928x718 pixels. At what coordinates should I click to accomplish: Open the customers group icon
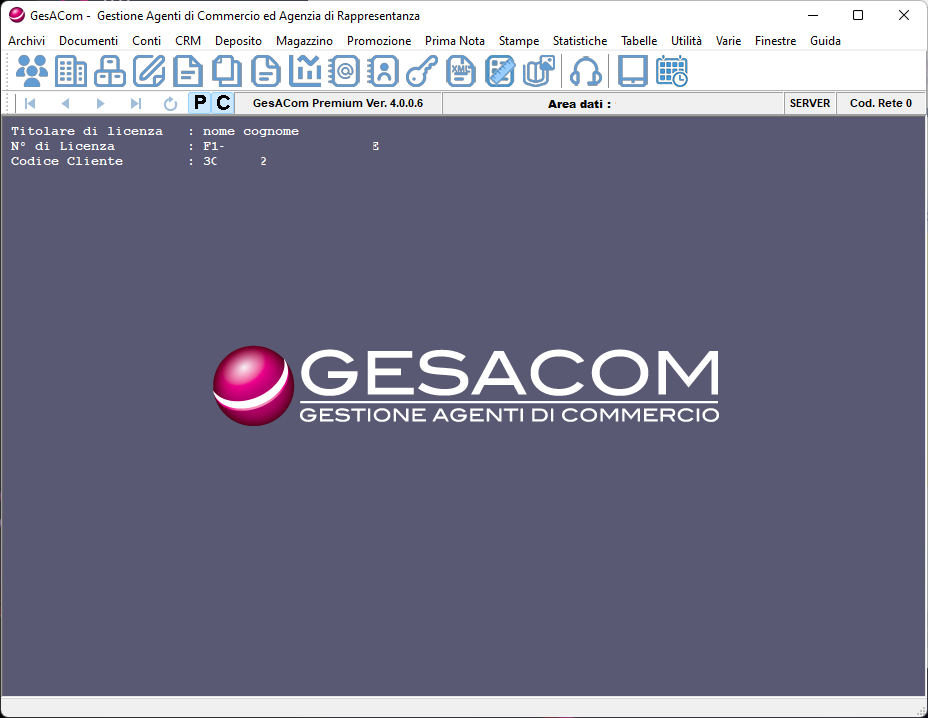click(32, 71)
